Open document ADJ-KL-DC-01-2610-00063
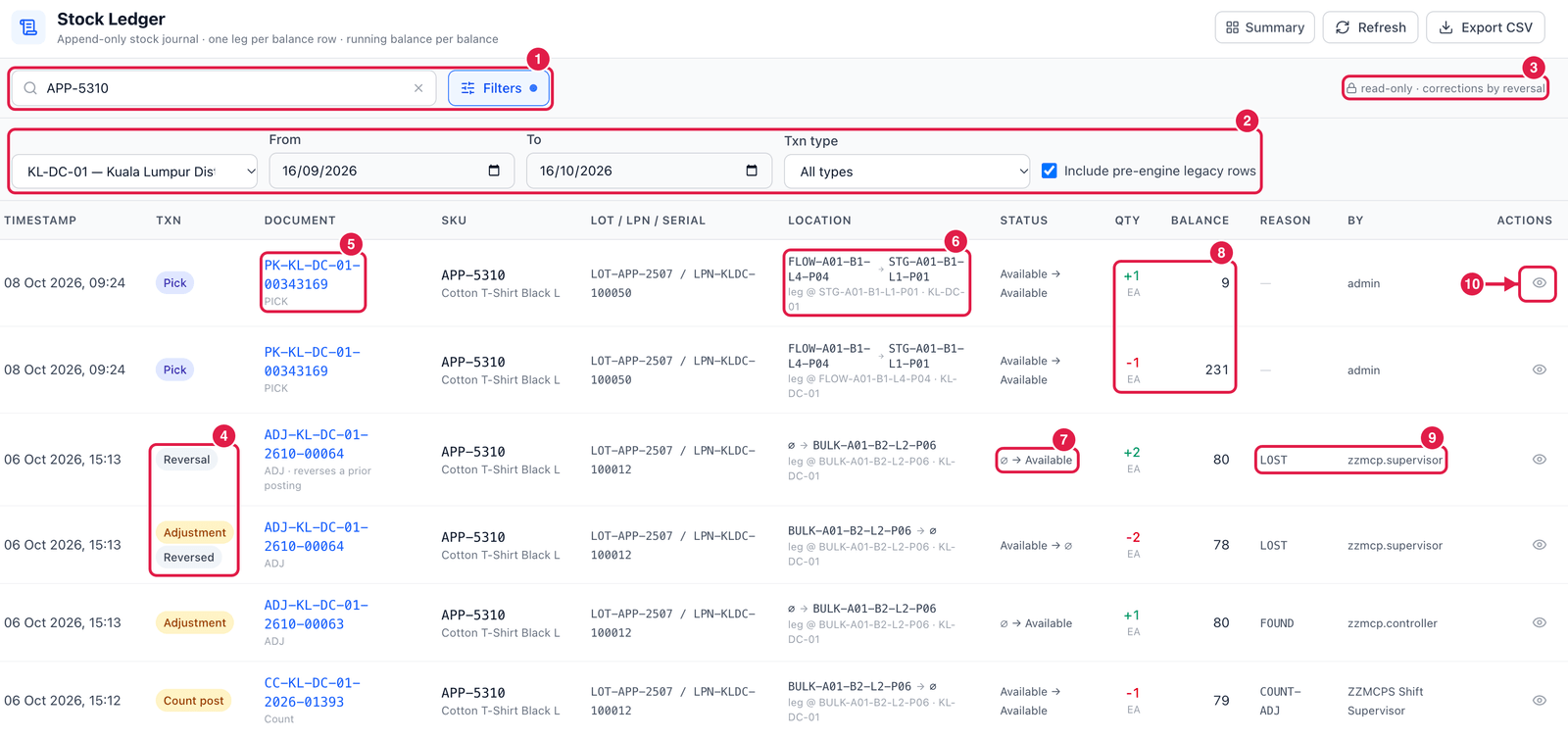Screen dimensions: 1568x739 pos(316,615)
